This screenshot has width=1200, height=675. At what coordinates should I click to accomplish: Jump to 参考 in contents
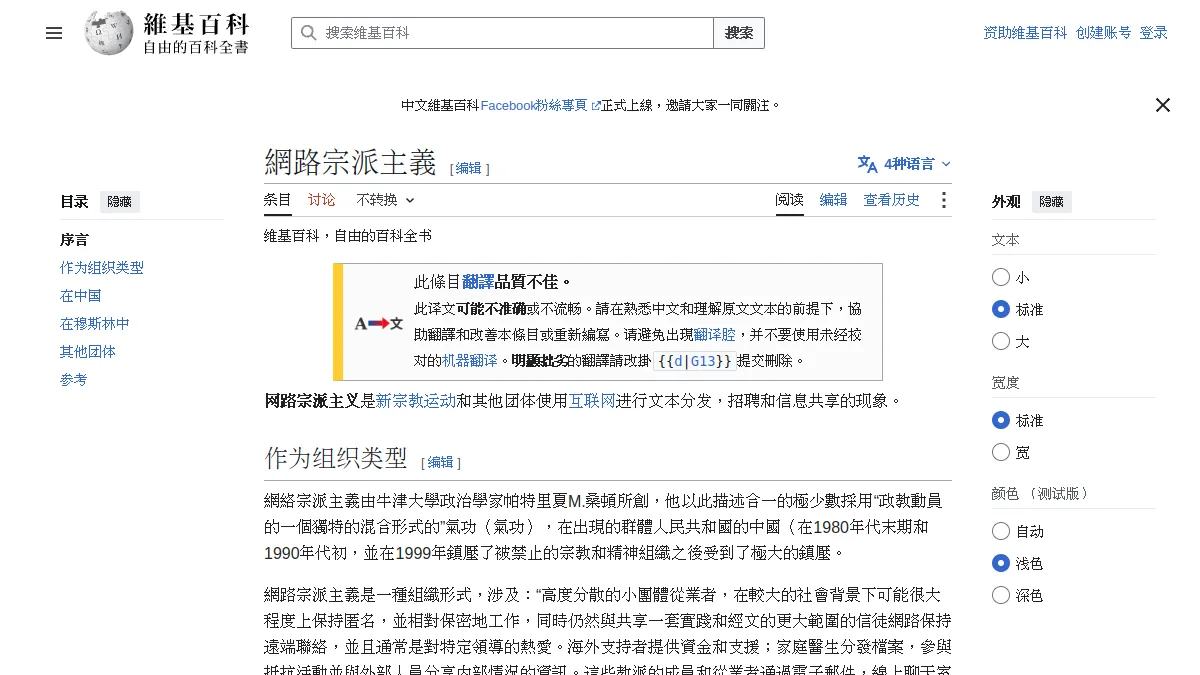[74, 380]
